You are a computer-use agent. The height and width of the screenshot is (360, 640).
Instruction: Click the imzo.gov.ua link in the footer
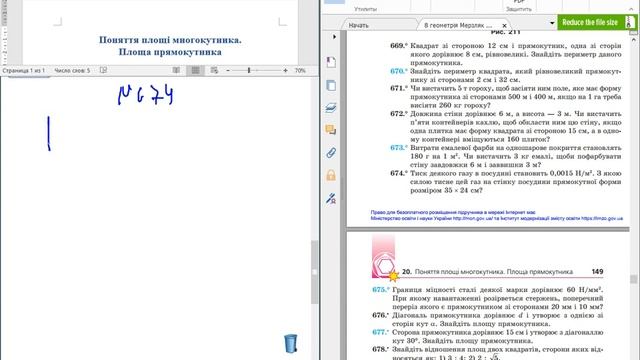tap(602, 218)
